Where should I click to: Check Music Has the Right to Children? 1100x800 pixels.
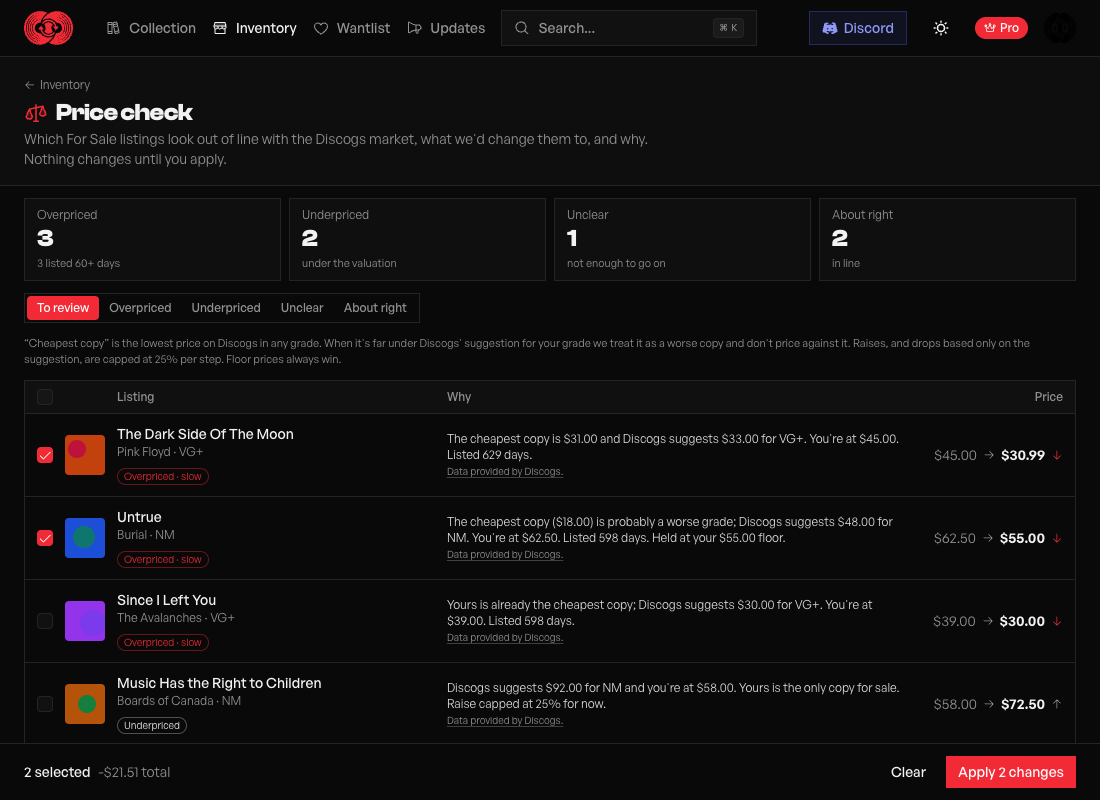point(45,704)
